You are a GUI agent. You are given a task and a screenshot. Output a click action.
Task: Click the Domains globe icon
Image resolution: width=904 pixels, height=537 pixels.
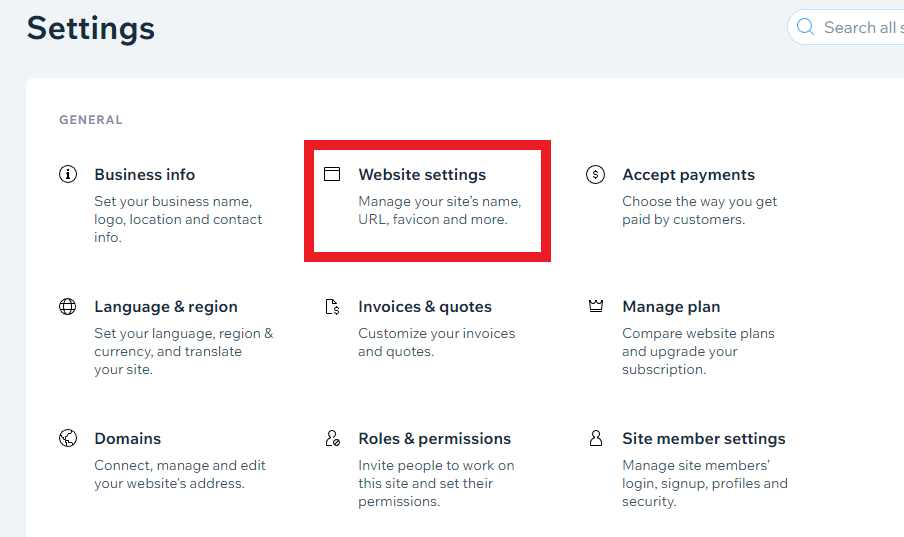[68, 438]
